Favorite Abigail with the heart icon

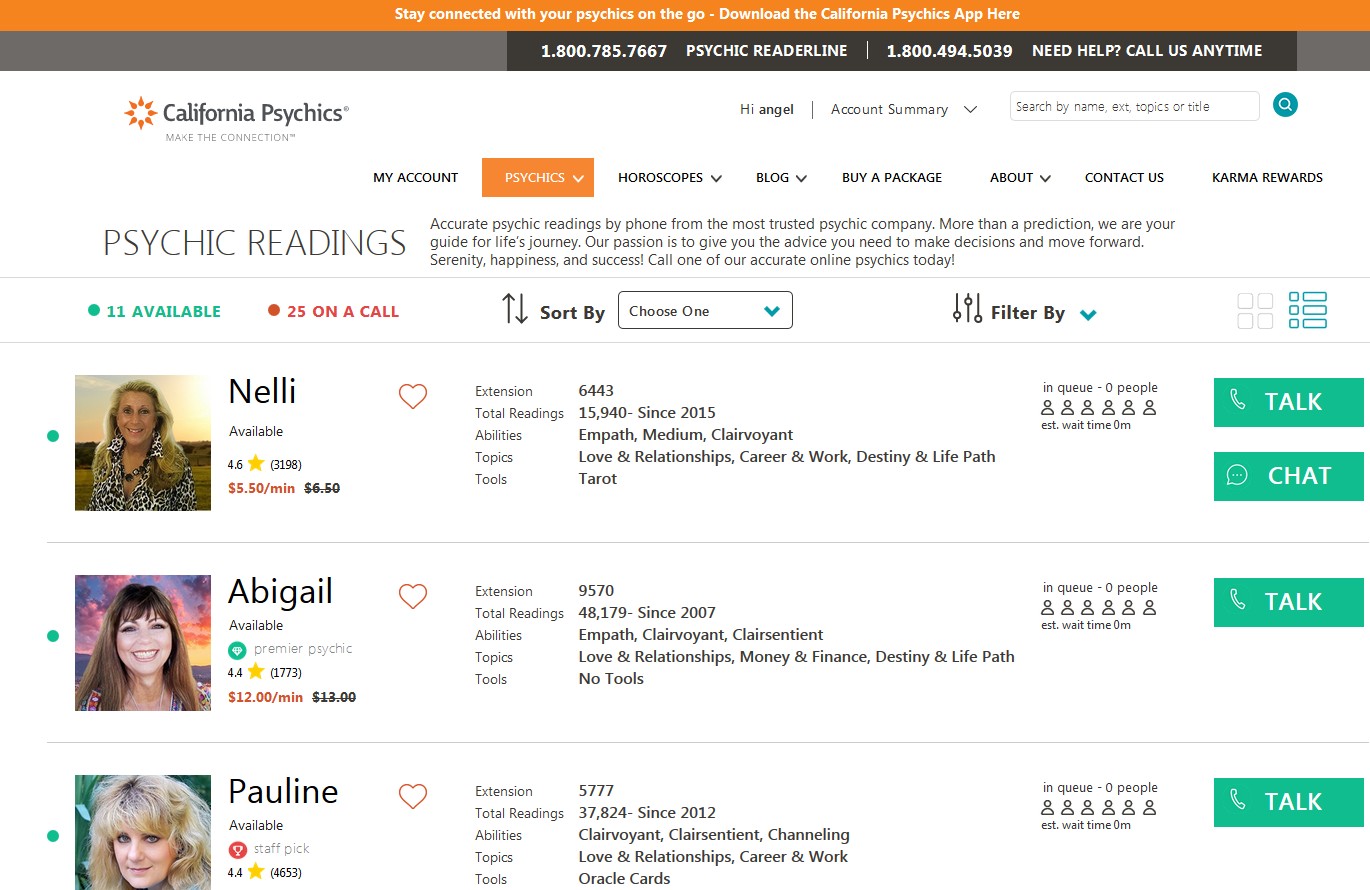point(413,597)
